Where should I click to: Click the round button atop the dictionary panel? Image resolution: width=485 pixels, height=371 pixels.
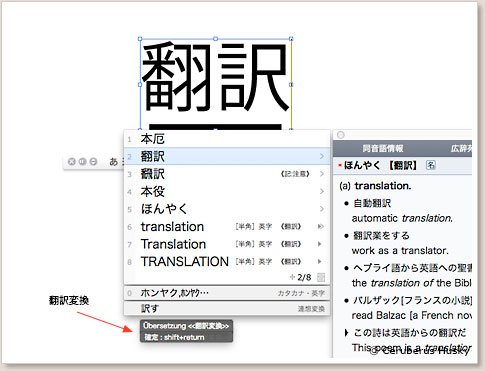[340, 135]
